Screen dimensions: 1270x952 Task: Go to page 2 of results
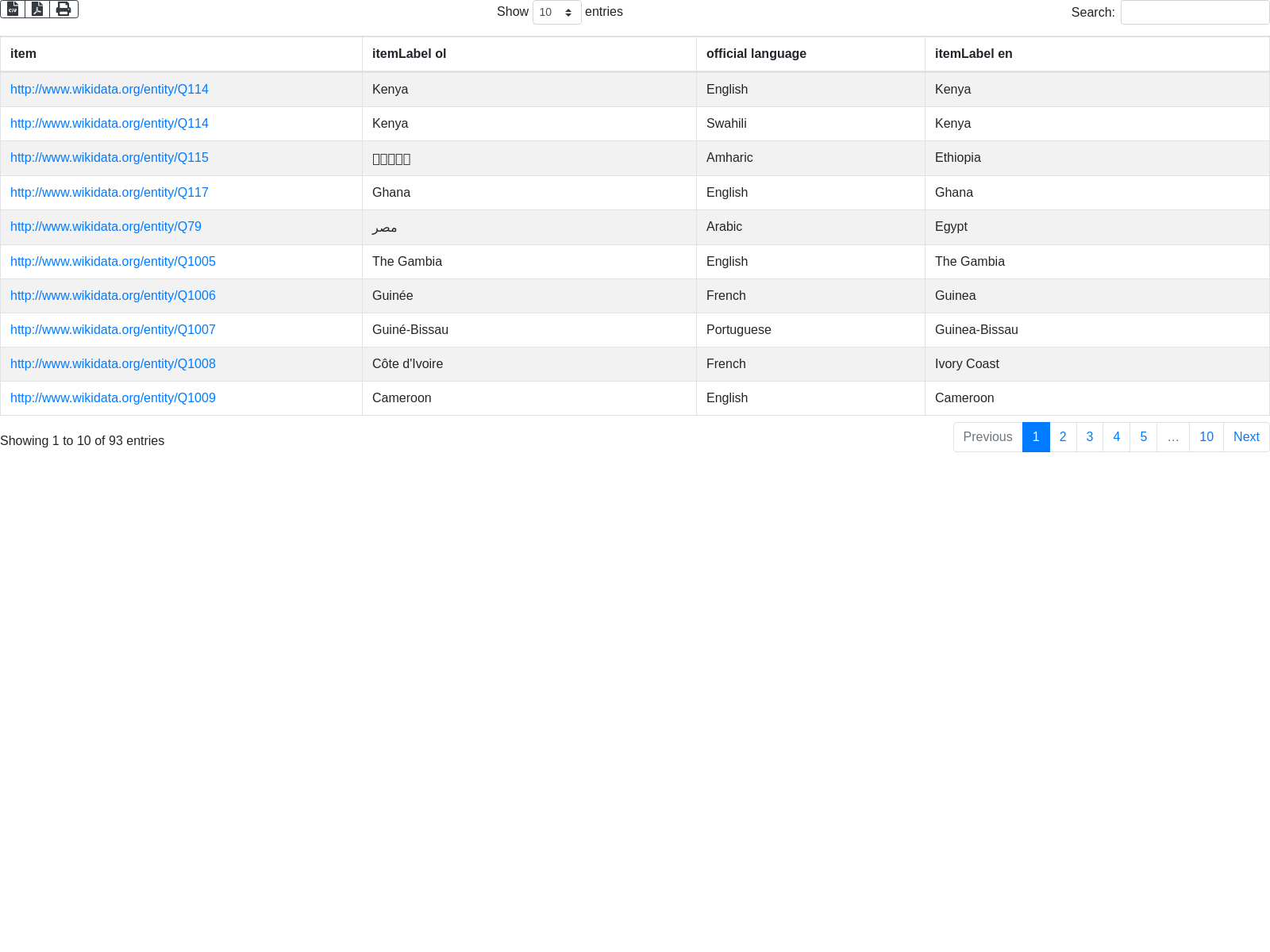point(1063,437)
